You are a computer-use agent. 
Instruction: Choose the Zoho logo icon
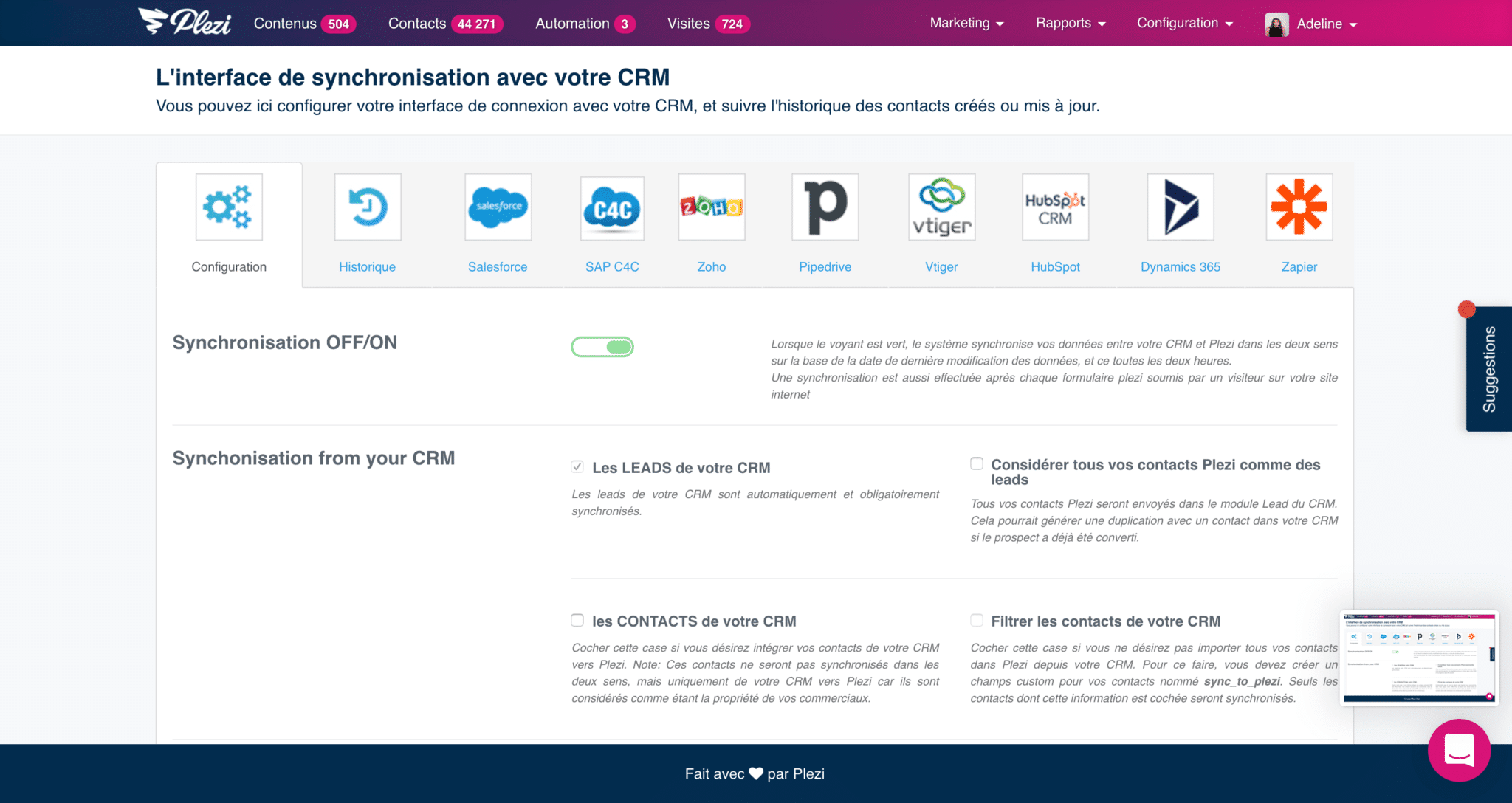point(712,207)
